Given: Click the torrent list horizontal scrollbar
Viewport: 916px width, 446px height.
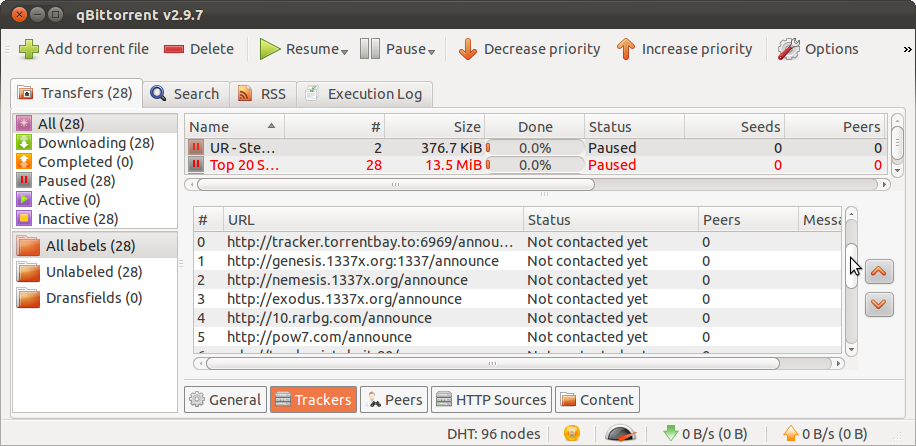Looking at the screenshot, I should click(395, 184).
